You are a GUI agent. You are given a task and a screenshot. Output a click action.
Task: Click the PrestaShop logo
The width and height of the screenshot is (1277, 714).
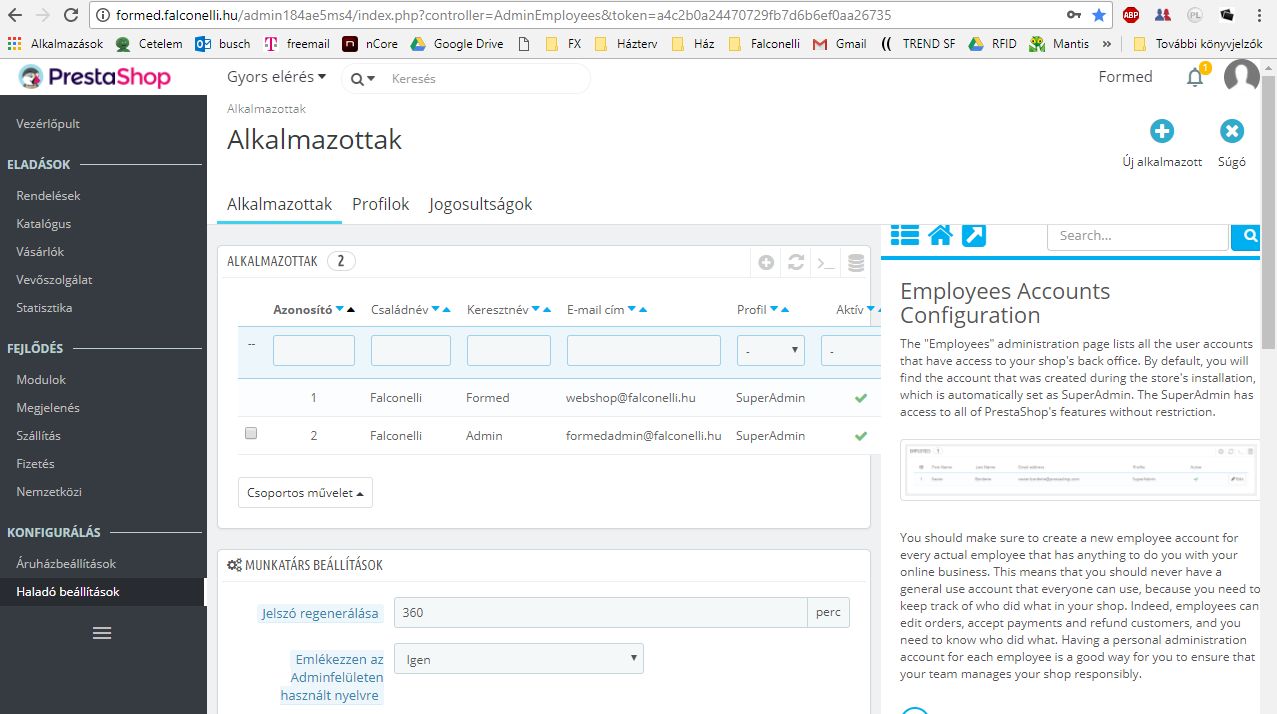[x=96, y=77]
